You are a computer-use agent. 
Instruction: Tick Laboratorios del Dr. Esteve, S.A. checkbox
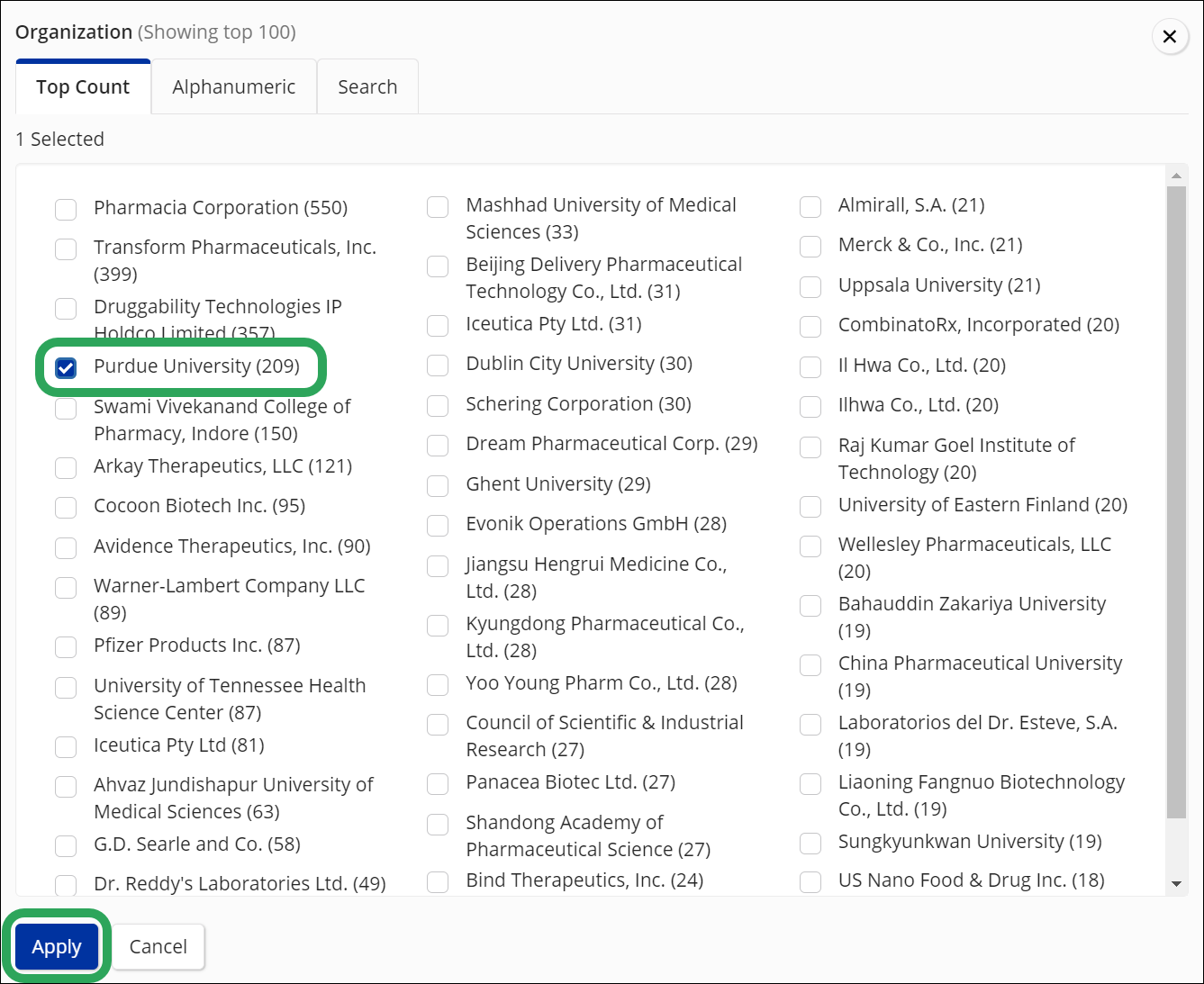810,724
